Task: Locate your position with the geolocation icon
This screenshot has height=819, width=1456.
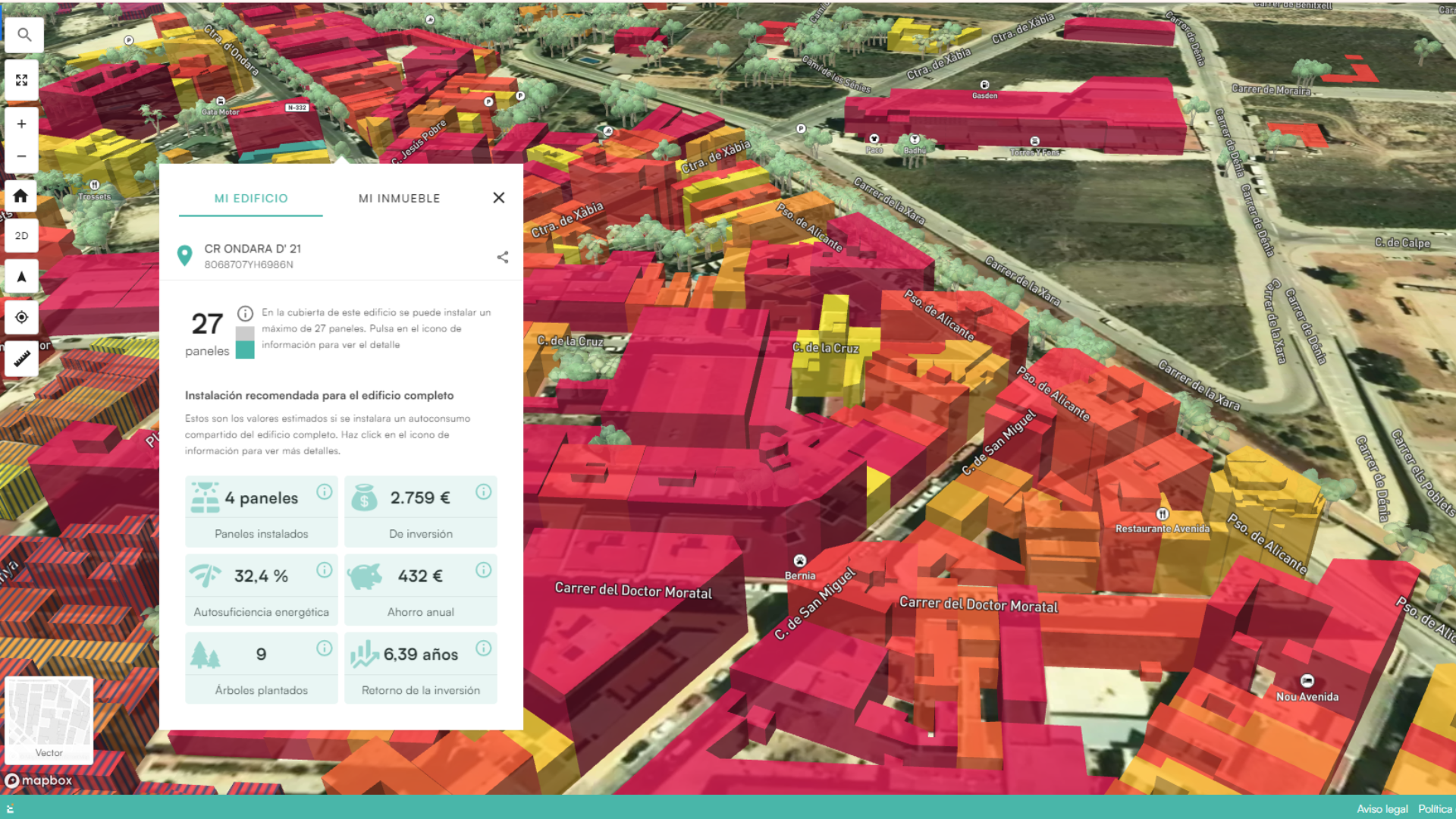Action: pyautogui.click(x=20, y=317)
